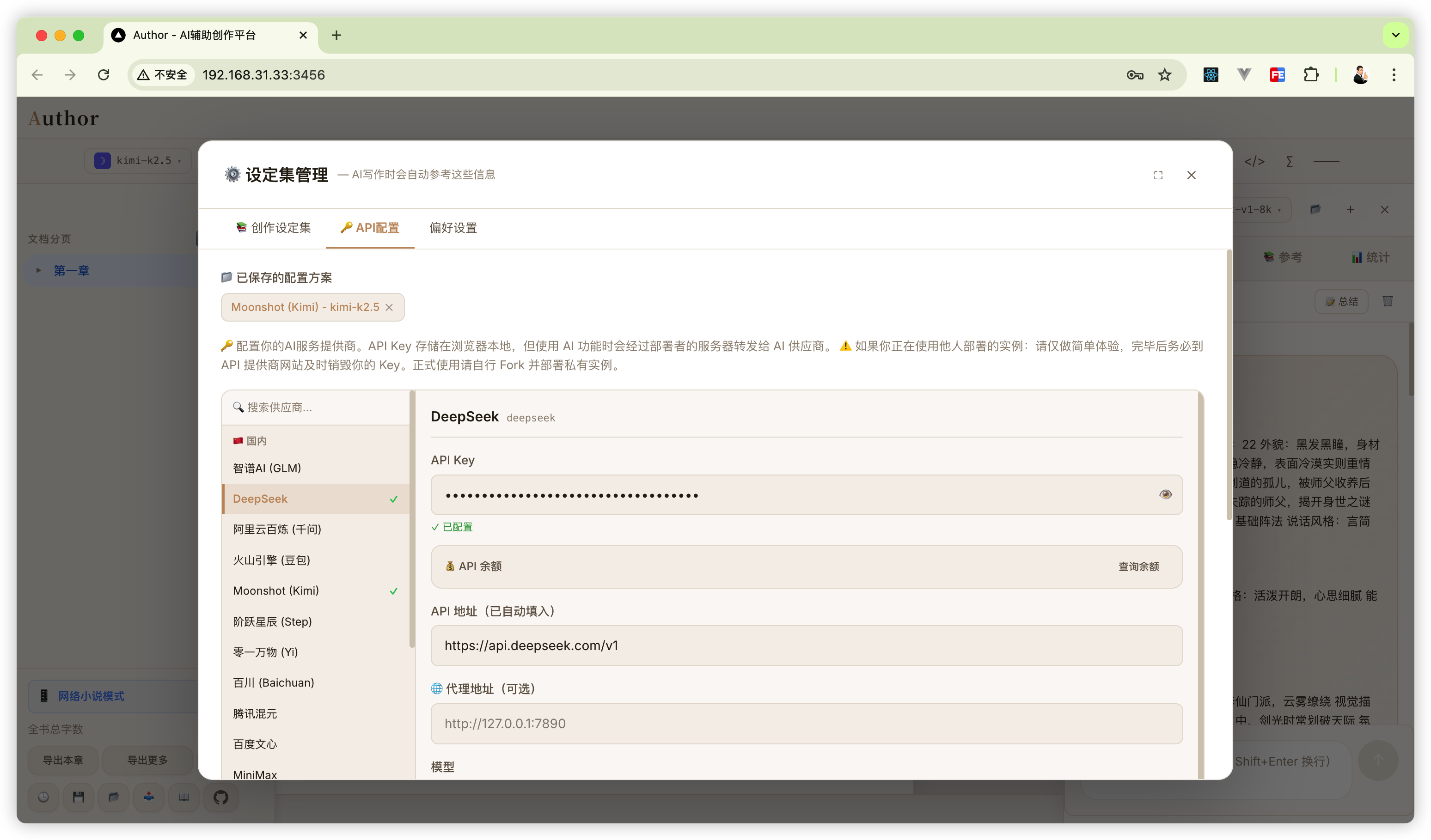
Task: Toggle API Key visibility eye icon
Action: pyautogui.click(x=1165, y=494)
